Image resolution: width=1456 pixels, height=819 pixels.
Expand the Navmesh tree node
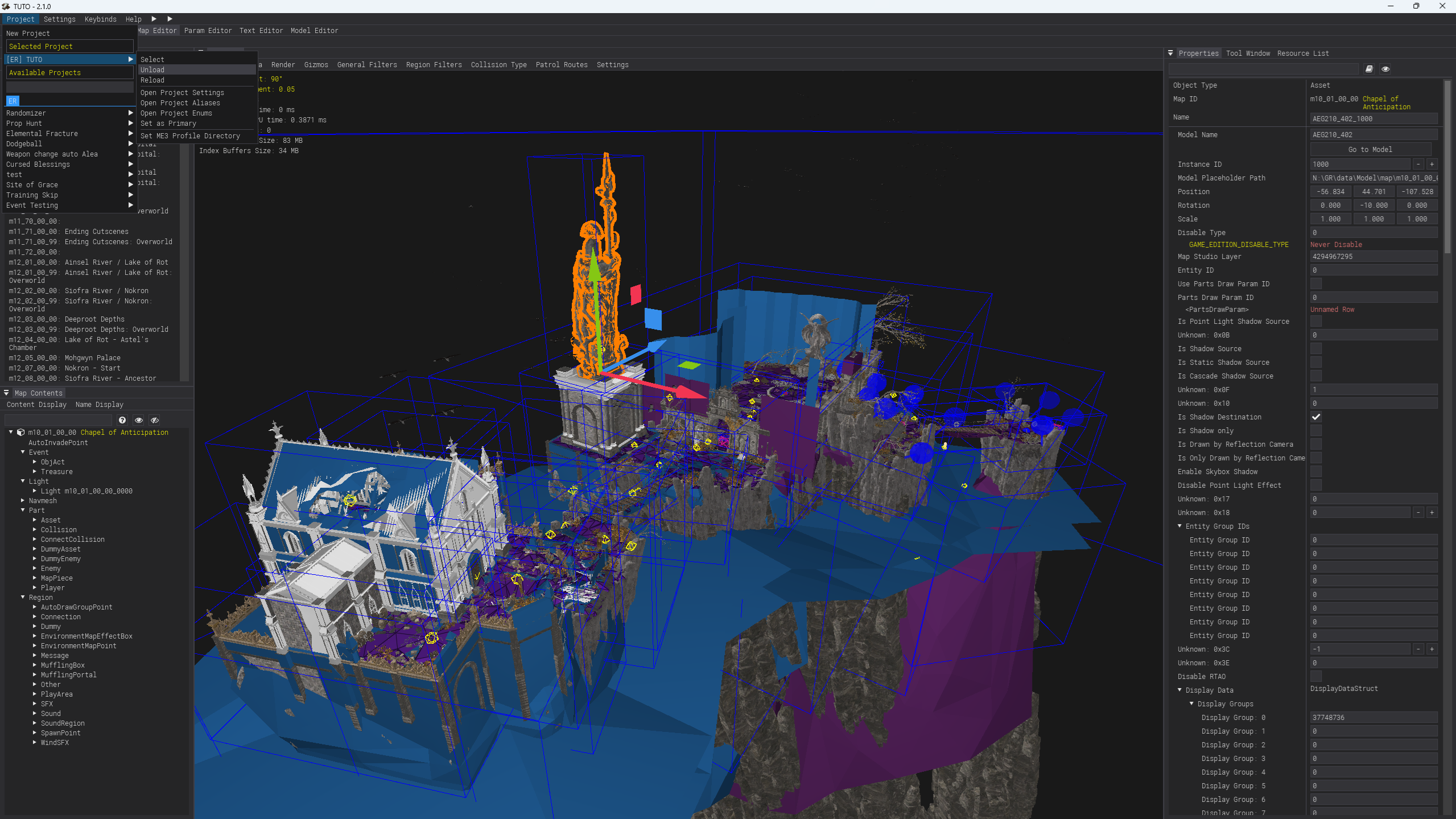point(23,501)
